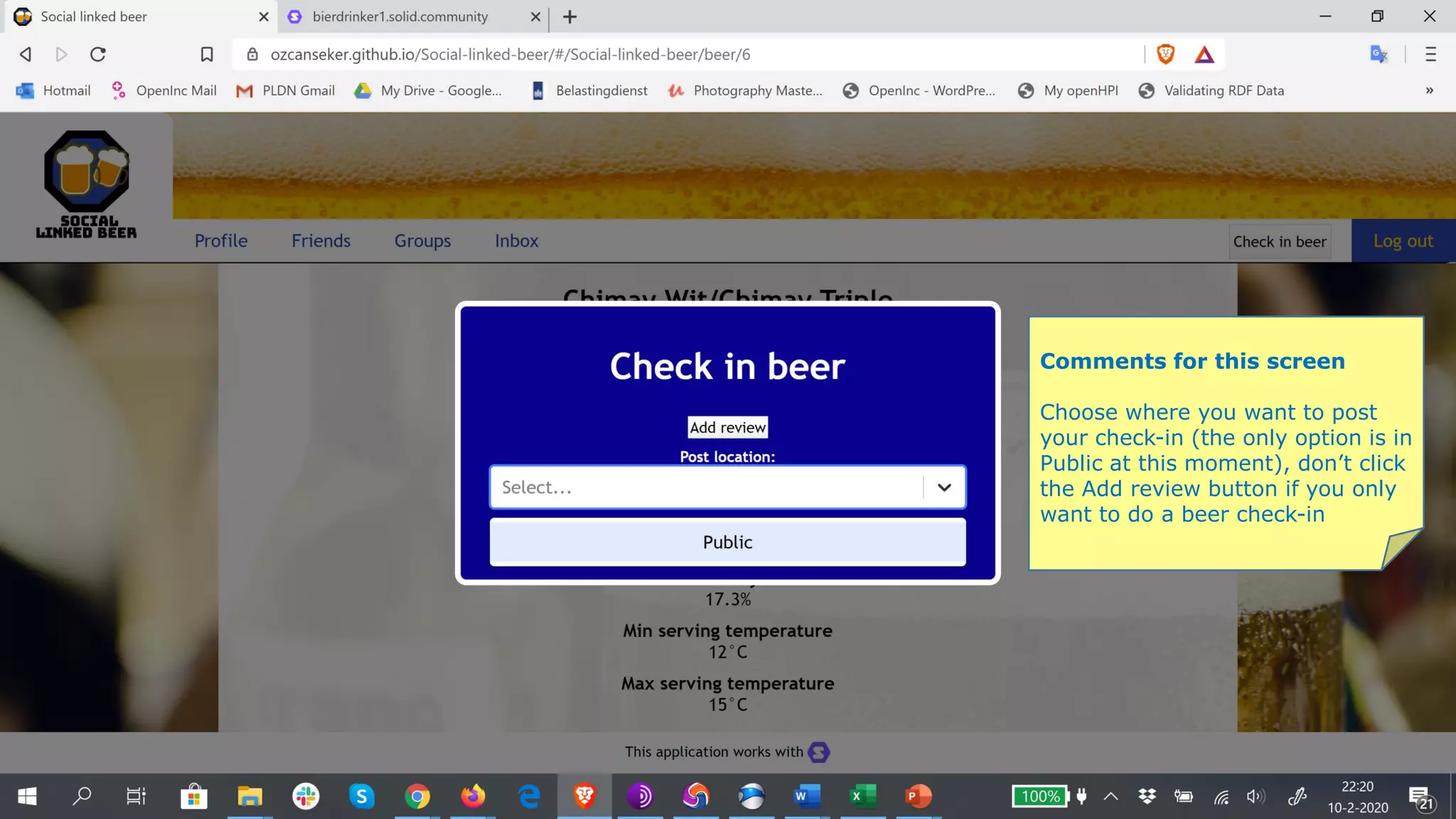Open Excel from the taskbar
Screen dimensions: 1456x819
863,796
